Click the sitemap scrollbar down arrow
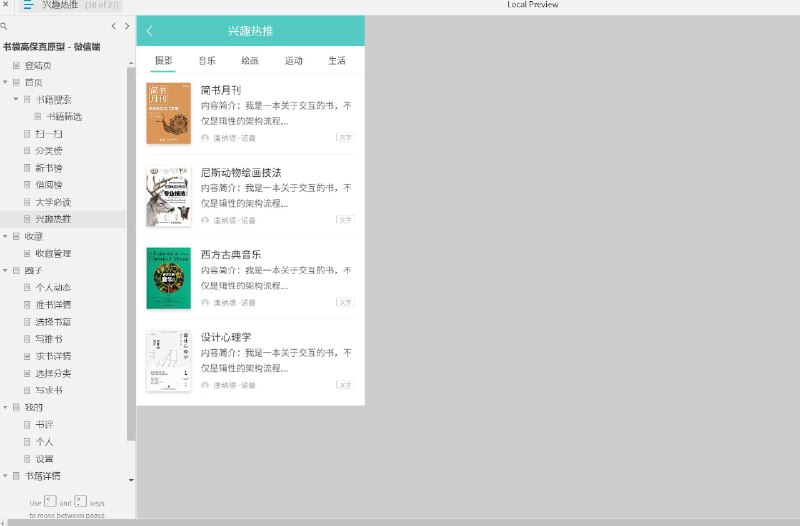The width and height of the screenshot is (800, 526). [x=131, y=480]
